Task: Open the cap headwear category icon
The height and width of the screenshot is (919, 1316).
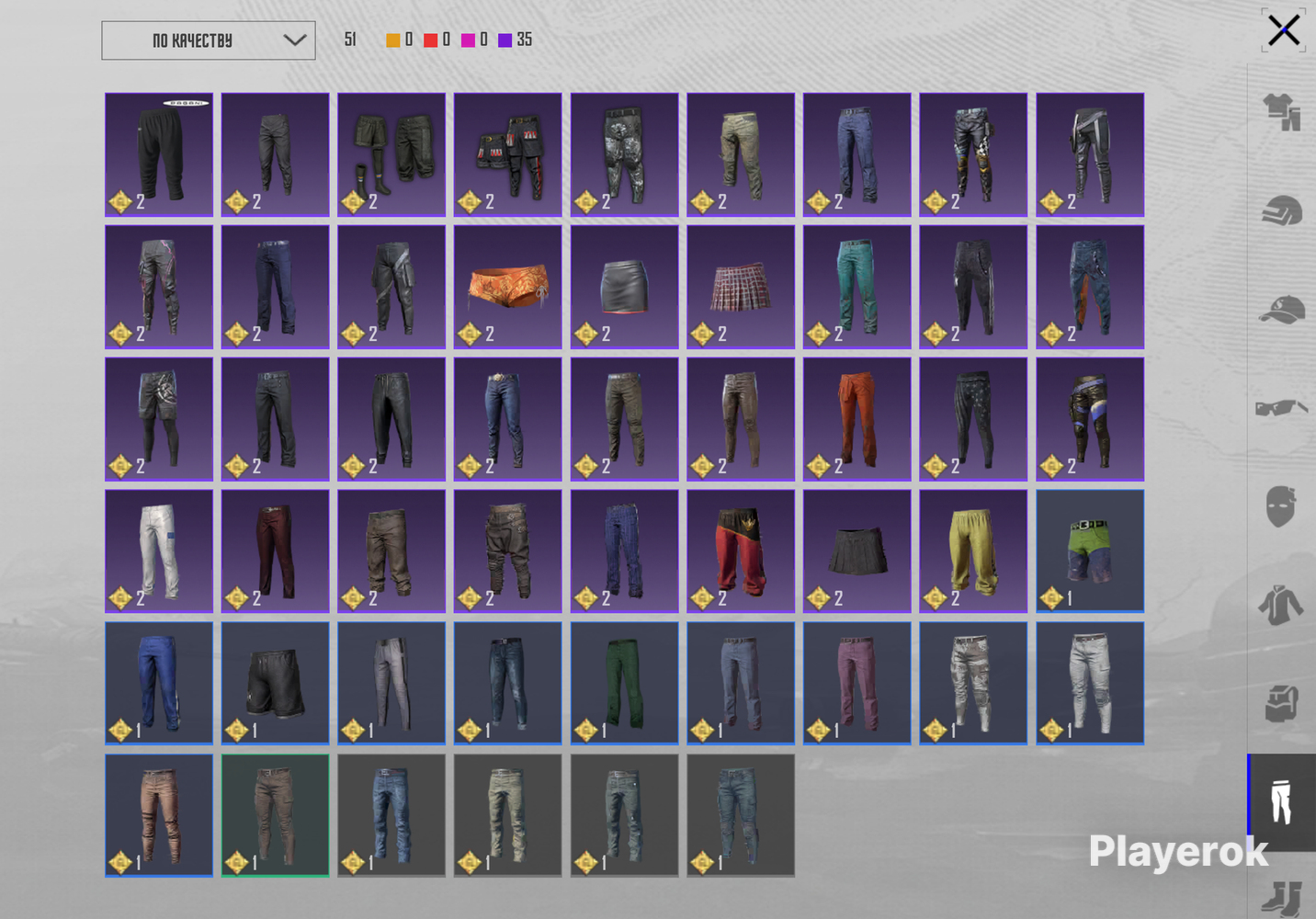Action: coord(1282,311)
